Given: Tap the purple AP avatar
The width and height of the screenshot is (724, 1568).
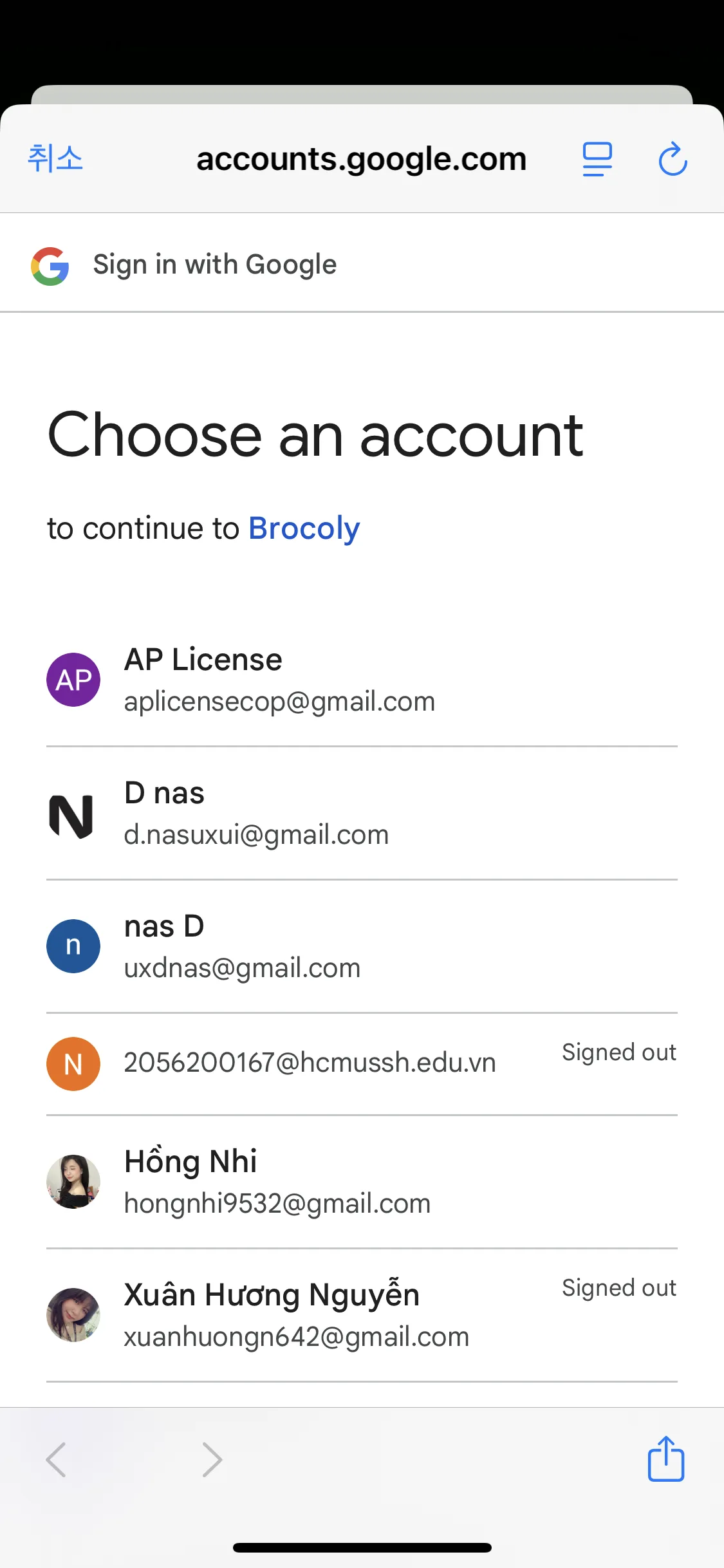Looking at the screenshot, I should (x=73, y=680).
